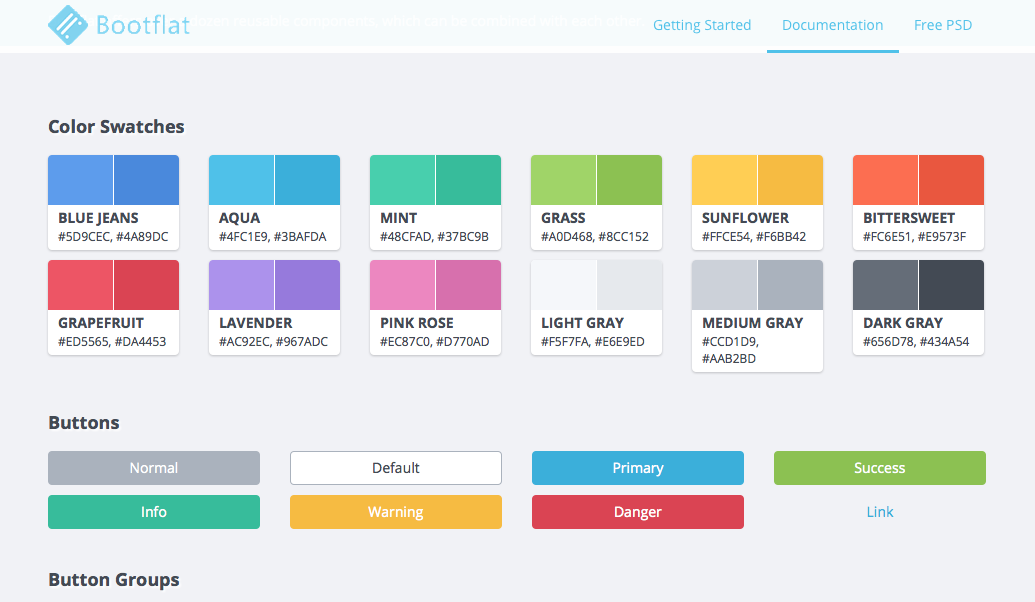
Task: Select the lighter Light Gray swatch #F5F7FA
Action: pos(564,285)
